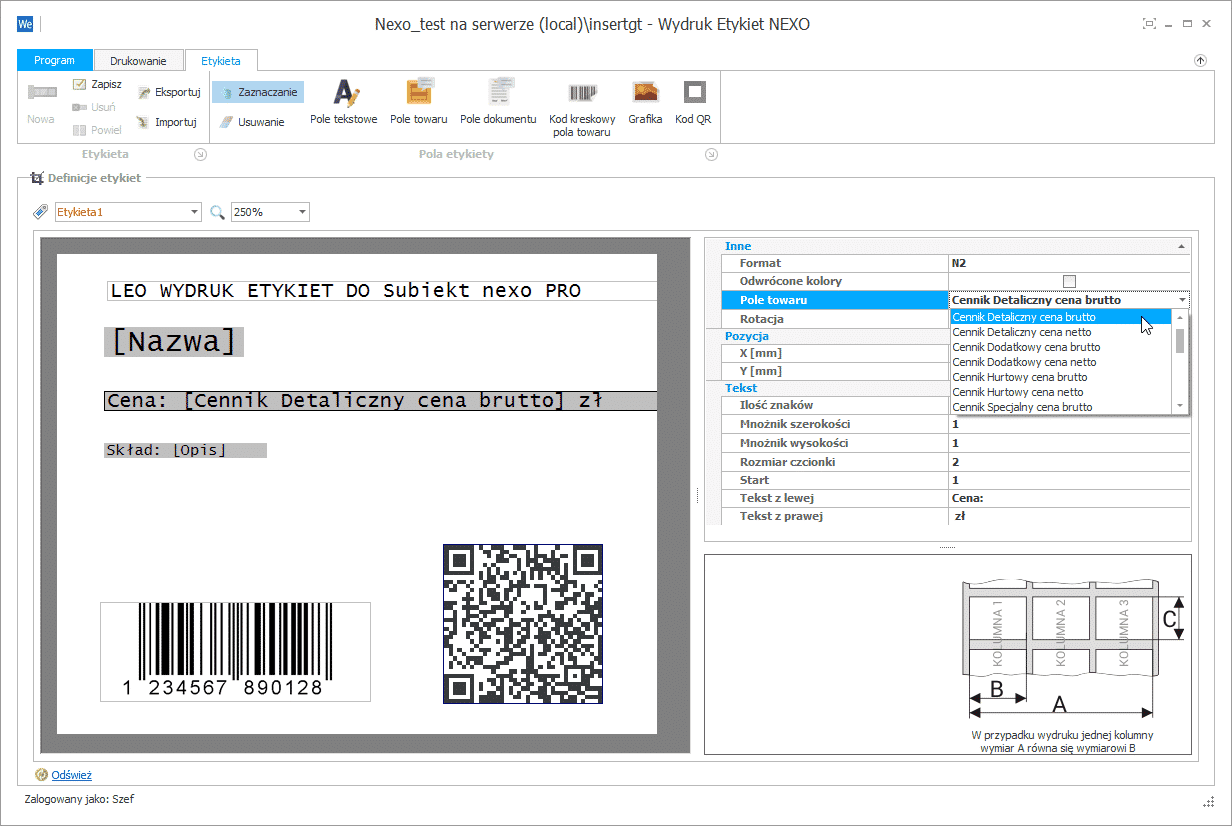Screen dimensions: 1232x826
Task: Click Importuj to import label
Action: click(167, 122)
